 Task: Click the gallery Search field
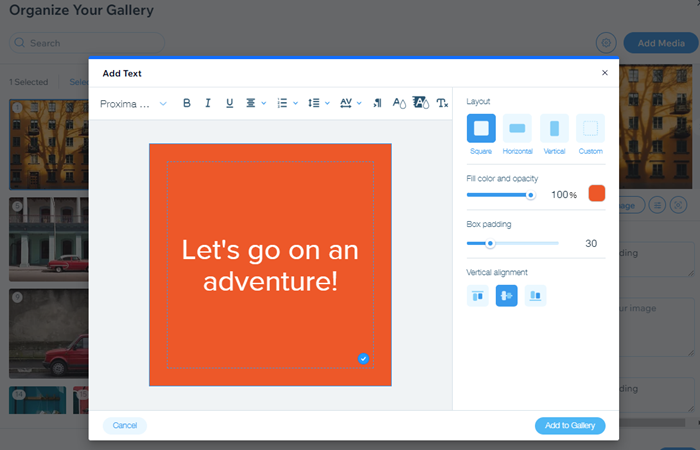(87, 43)
